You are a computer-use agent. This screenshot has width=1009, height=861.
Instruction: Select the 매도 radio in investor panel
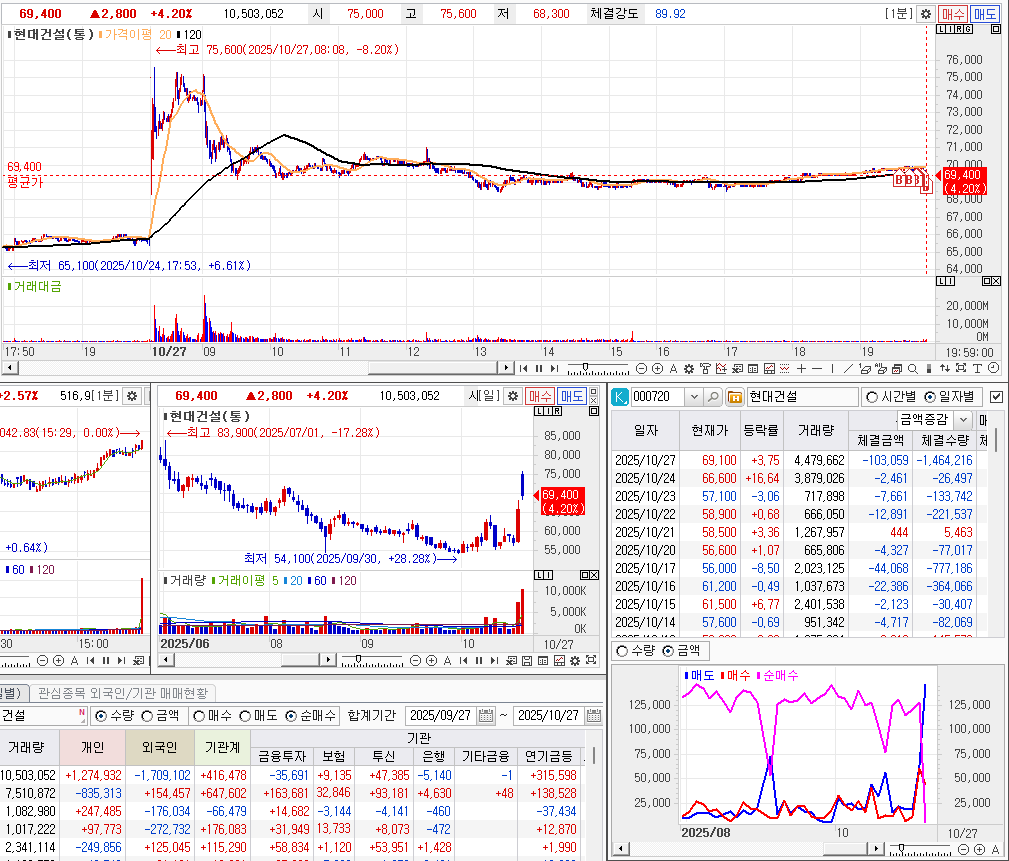(x=245, y=716)
